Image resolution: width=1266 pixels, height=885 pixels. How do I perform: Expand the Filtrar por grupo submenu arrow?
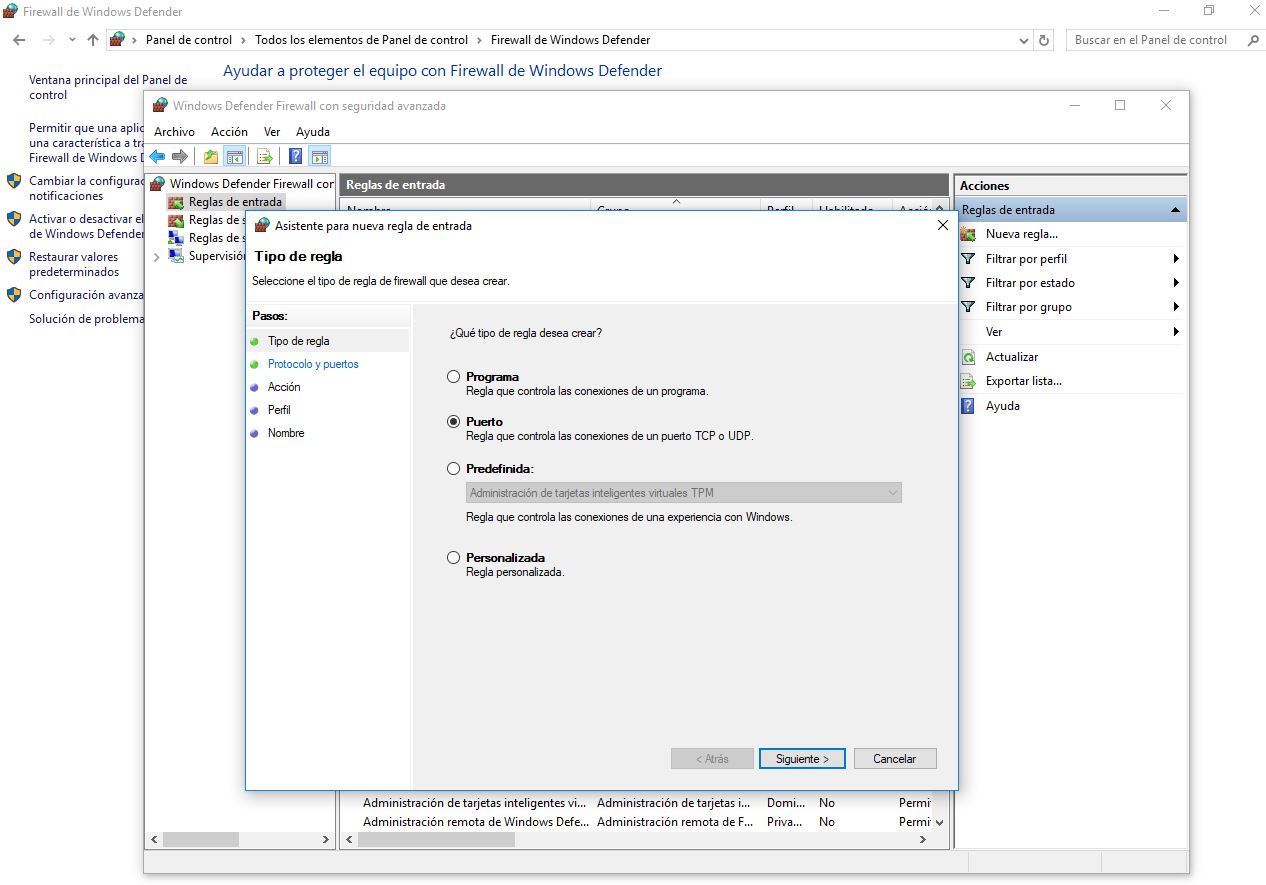click(x=1176, y=307)
